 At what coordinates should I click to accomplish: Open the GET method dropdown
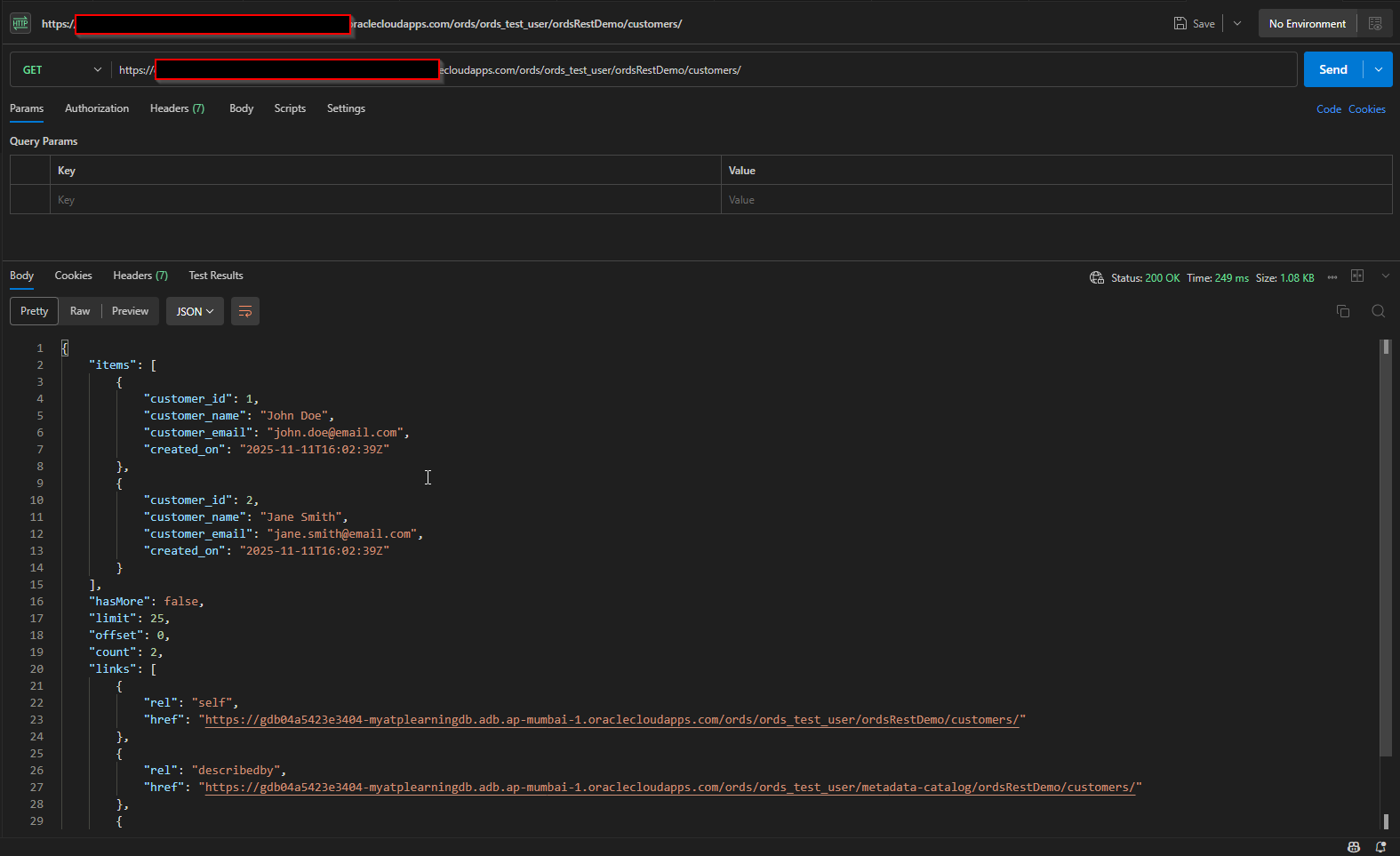click(61, 70)
